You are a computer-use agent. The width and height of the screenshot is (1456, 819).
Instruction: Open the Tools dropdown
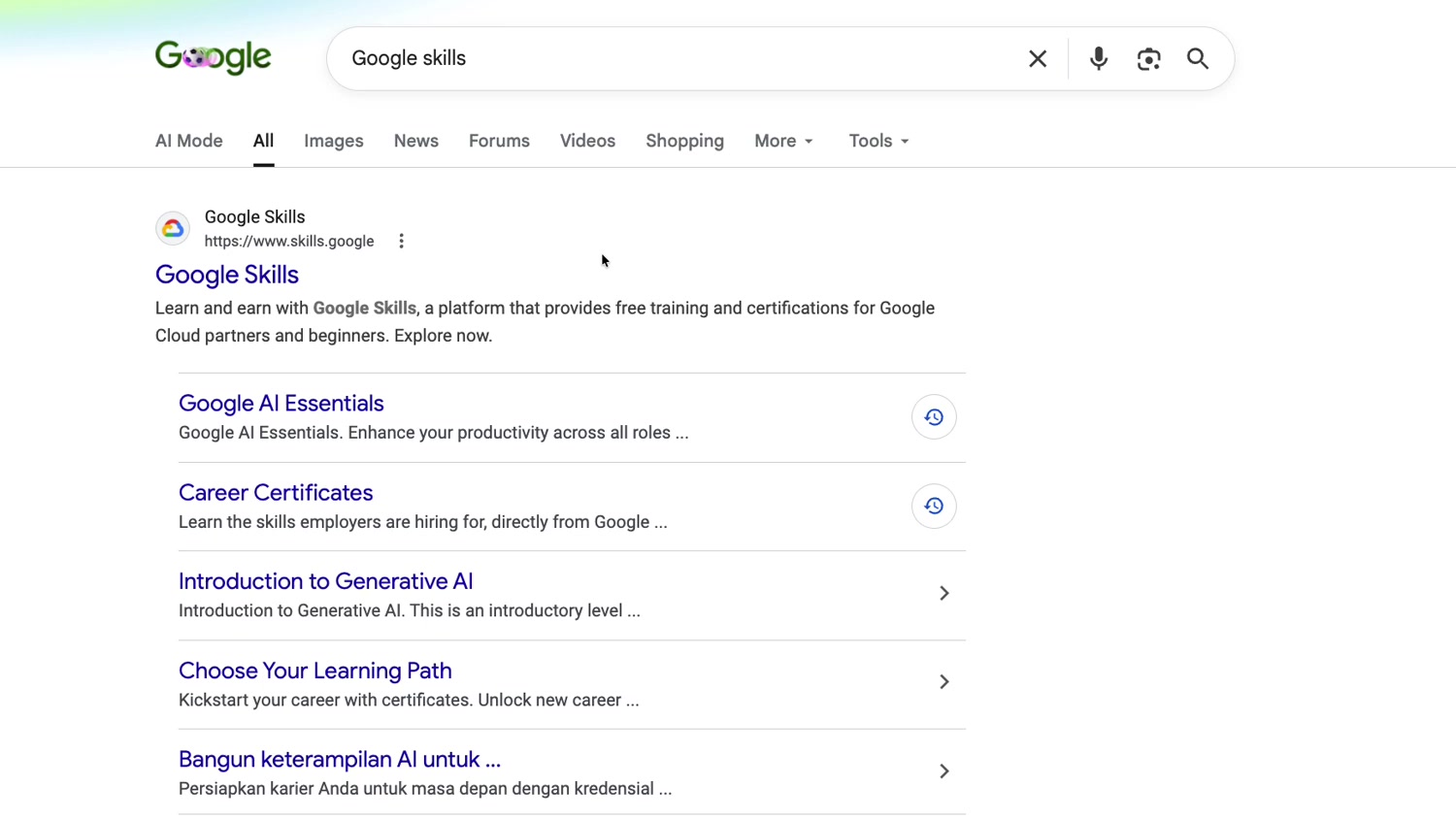tap(879, 141)
